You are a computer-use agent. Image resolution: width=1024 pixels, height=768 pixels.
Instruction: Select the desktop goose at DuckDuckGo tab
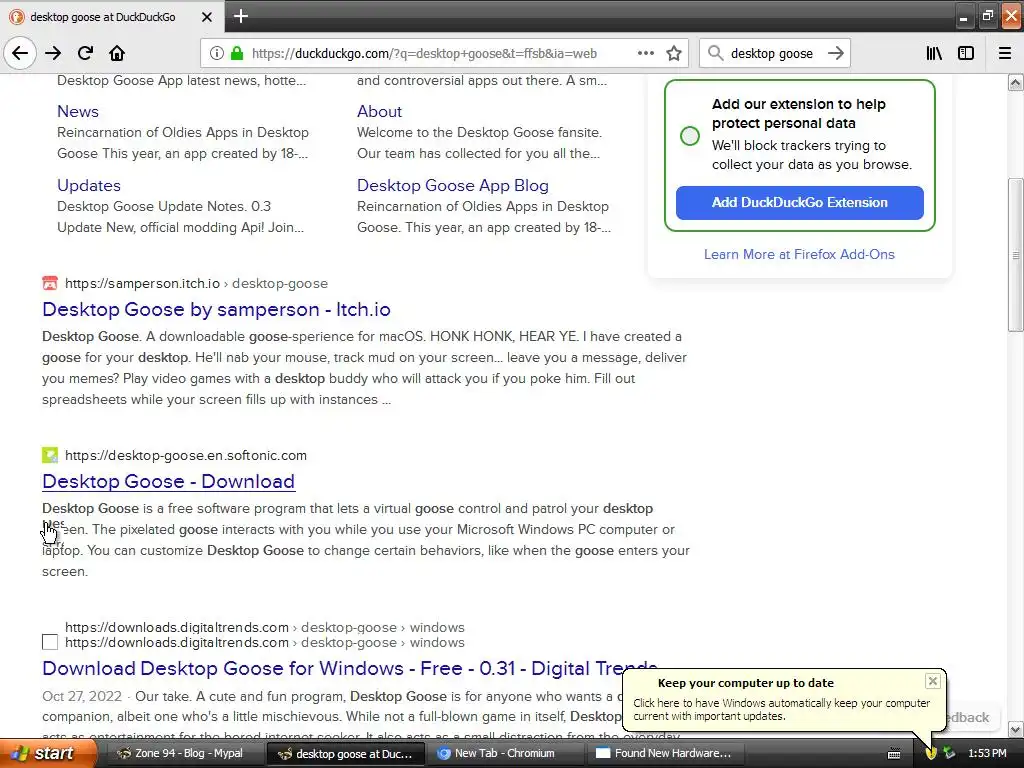pos(103,17)
